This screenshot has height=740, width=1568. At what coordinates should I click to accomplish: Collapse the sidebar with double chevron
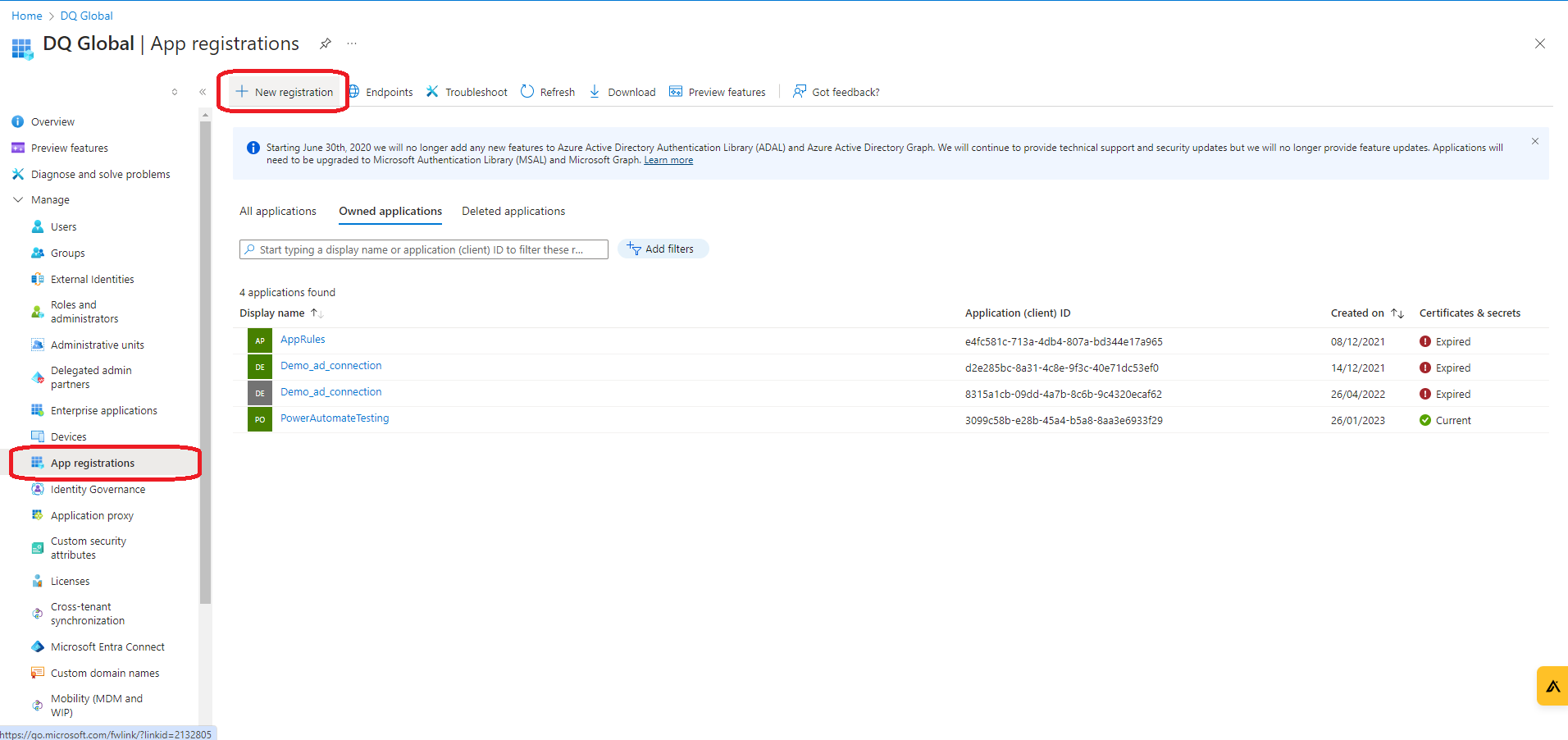[x=203, y=92]
